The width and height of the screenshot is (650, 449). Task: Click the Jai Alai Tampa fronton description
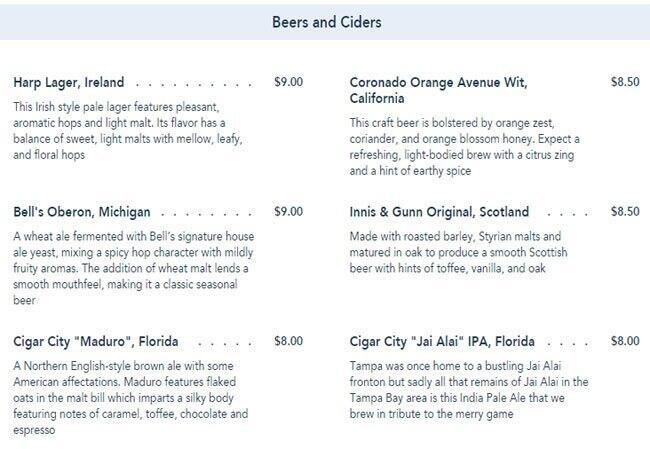pos(468,389)
